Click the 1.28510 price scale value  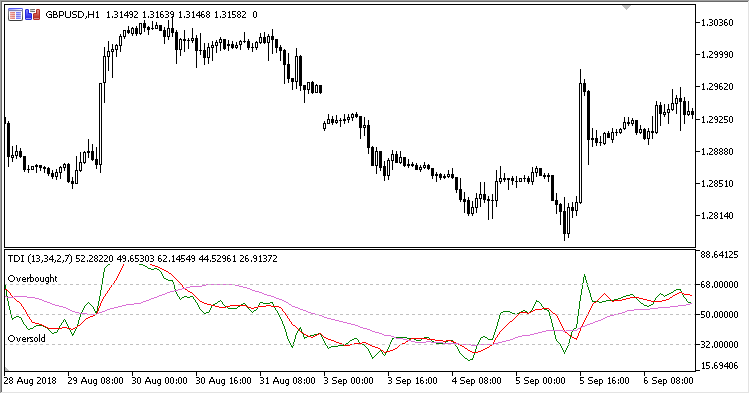pyautogui.click(x=717, y=183)
